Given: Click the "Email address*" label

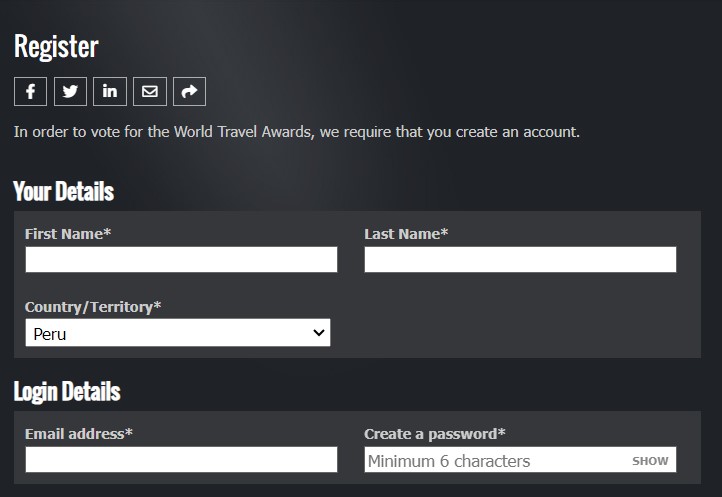Looking at the screenshot, I should coord(79,434).
